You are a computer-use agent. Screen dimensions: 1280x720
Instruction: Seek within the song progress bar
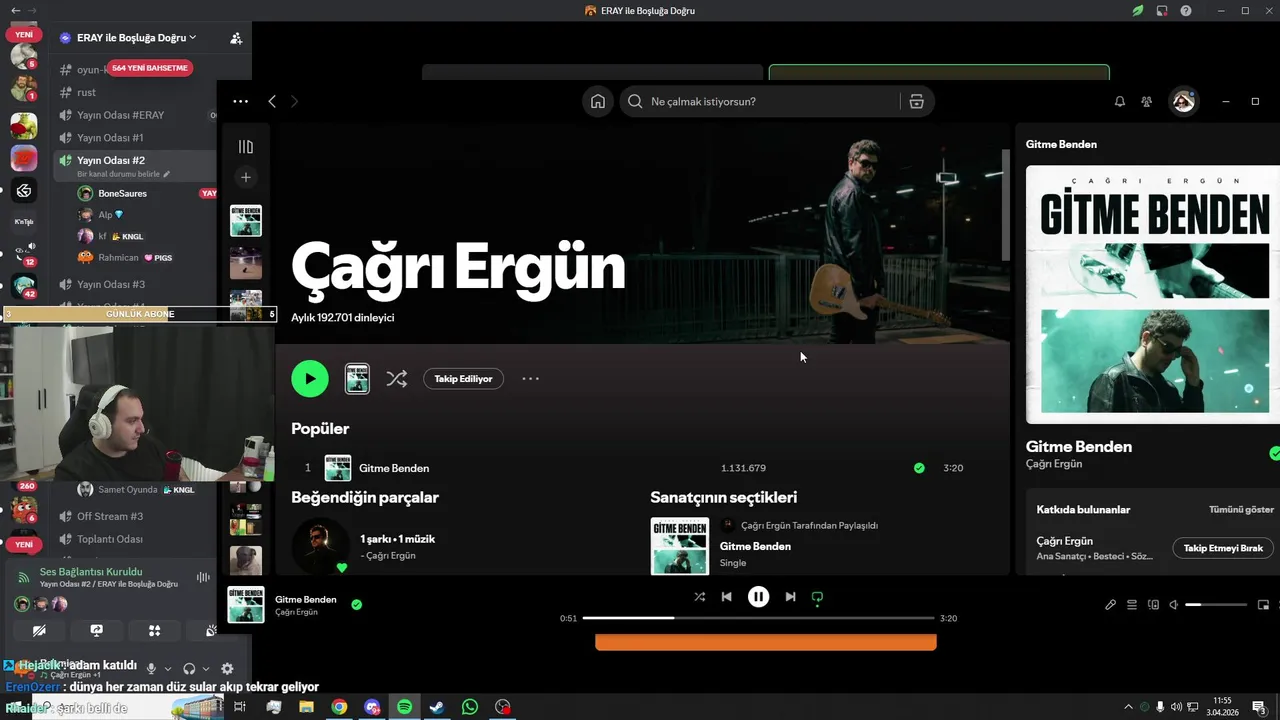(758, 618)
